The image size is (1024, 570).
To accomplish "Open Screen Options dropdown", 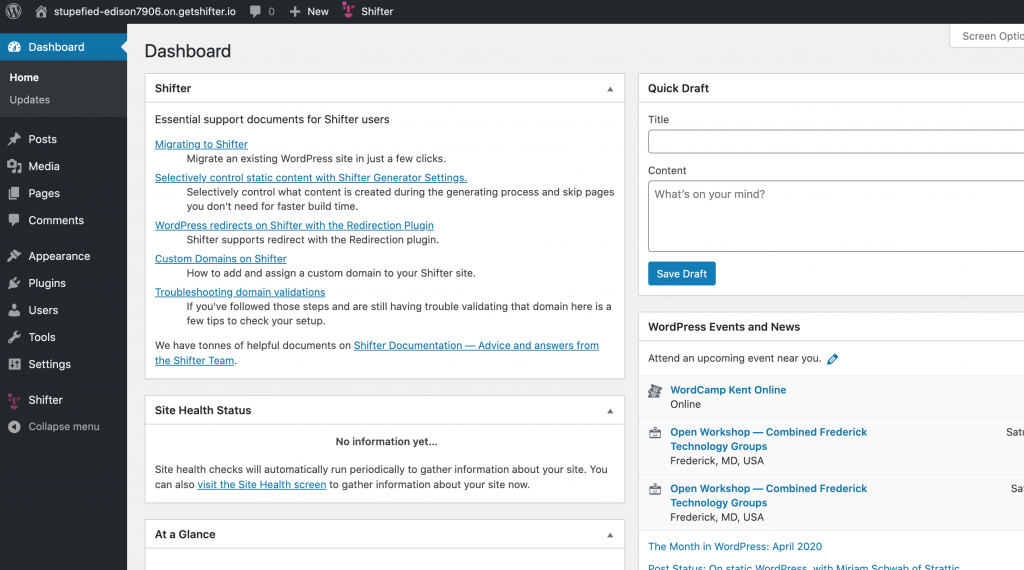I will point(987,36).
